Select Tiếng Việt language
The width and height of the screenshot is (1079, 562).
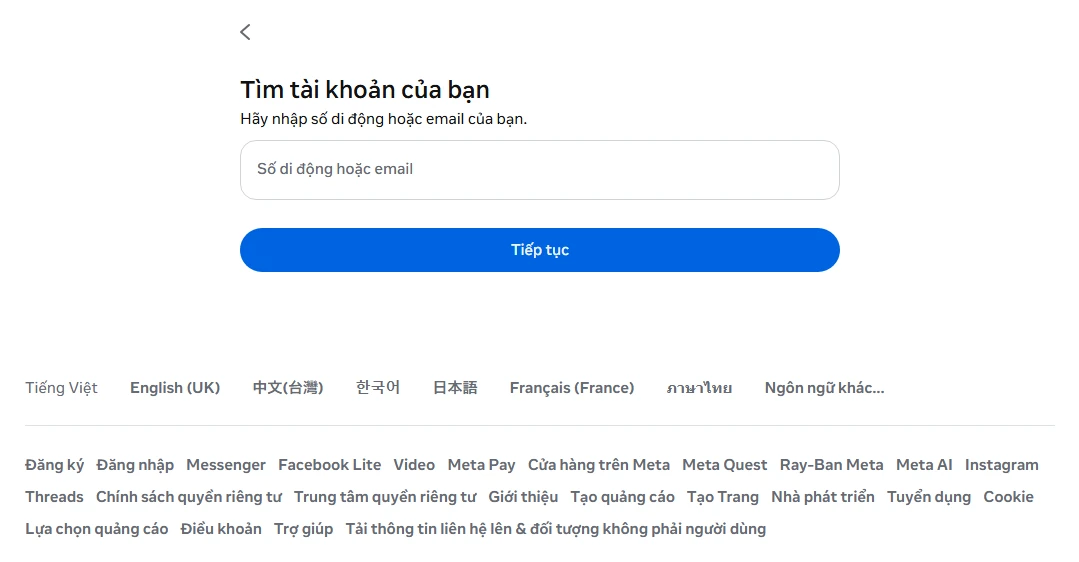pos(61,388)
